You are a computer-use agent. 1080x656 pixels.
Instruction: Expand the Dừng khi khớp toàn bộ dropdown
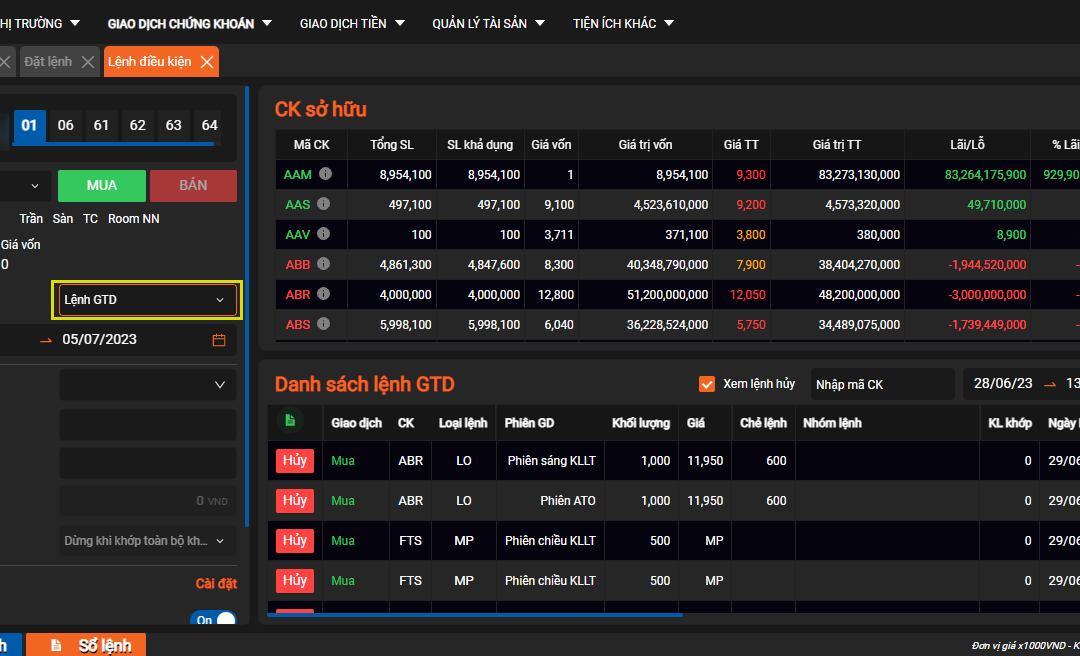click(145, 540)
